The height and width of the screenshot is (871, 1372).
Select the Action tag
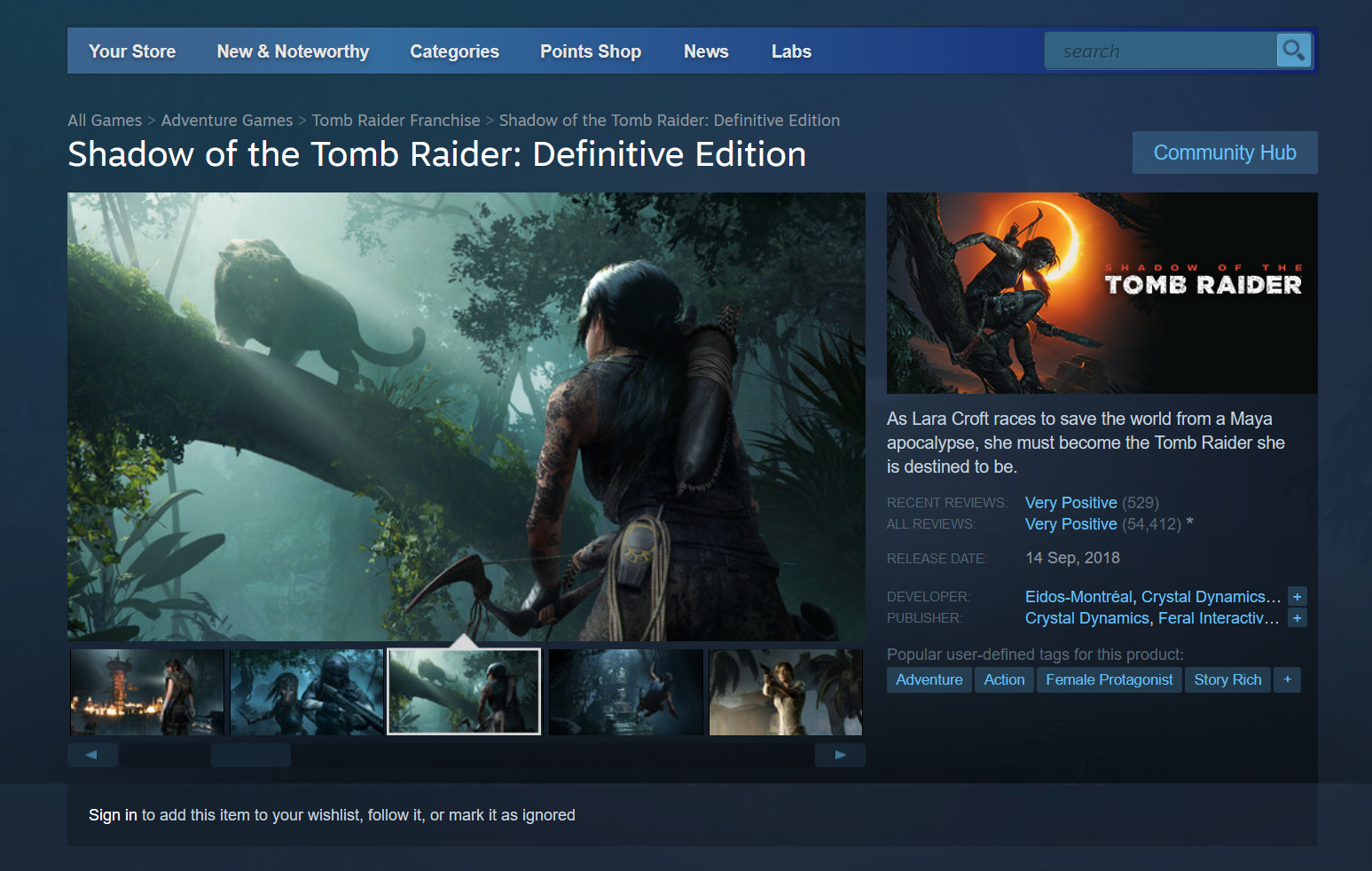click(x=1004, y=679)
